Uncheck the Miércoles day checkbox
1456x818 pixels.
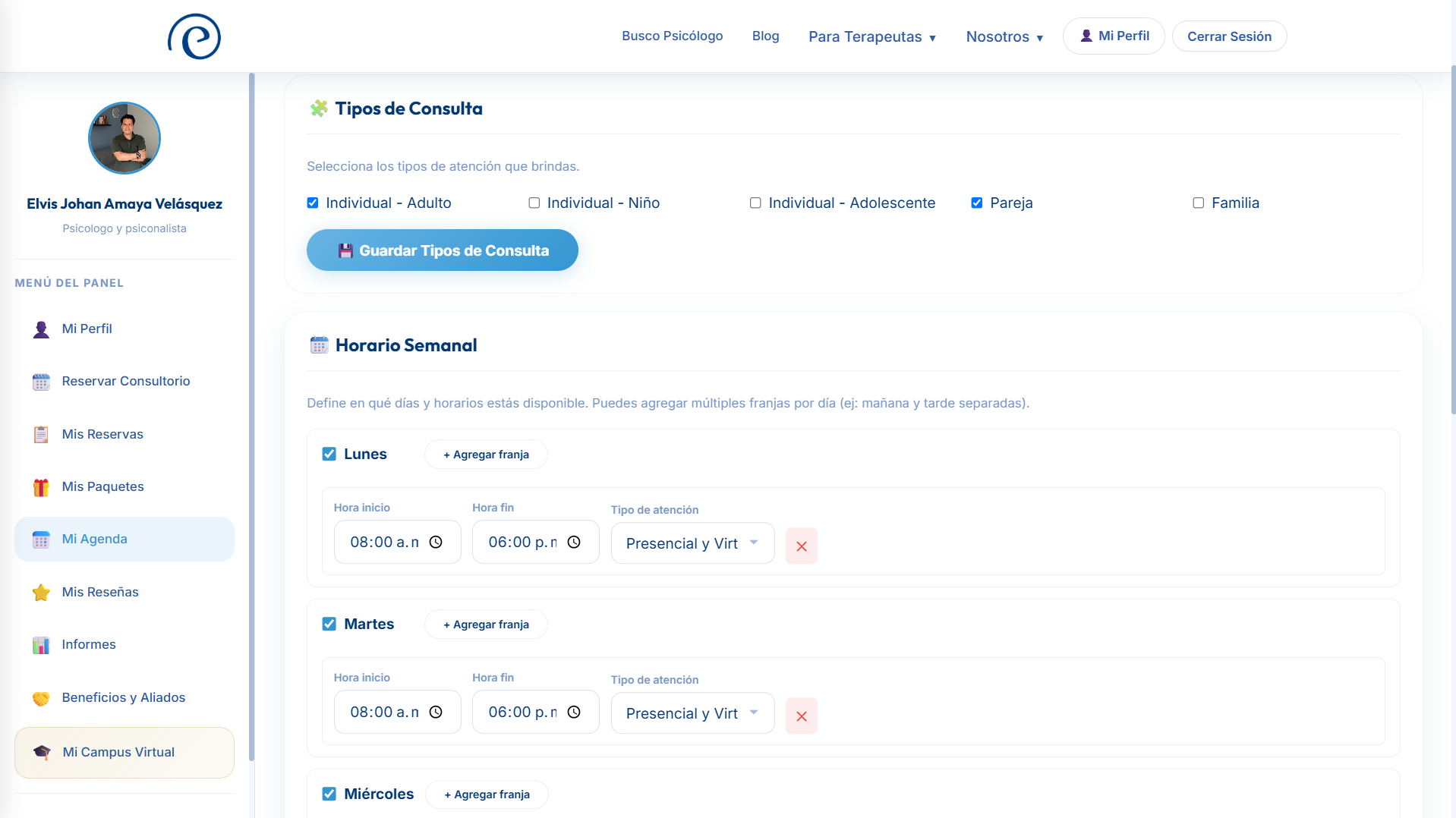329,794
